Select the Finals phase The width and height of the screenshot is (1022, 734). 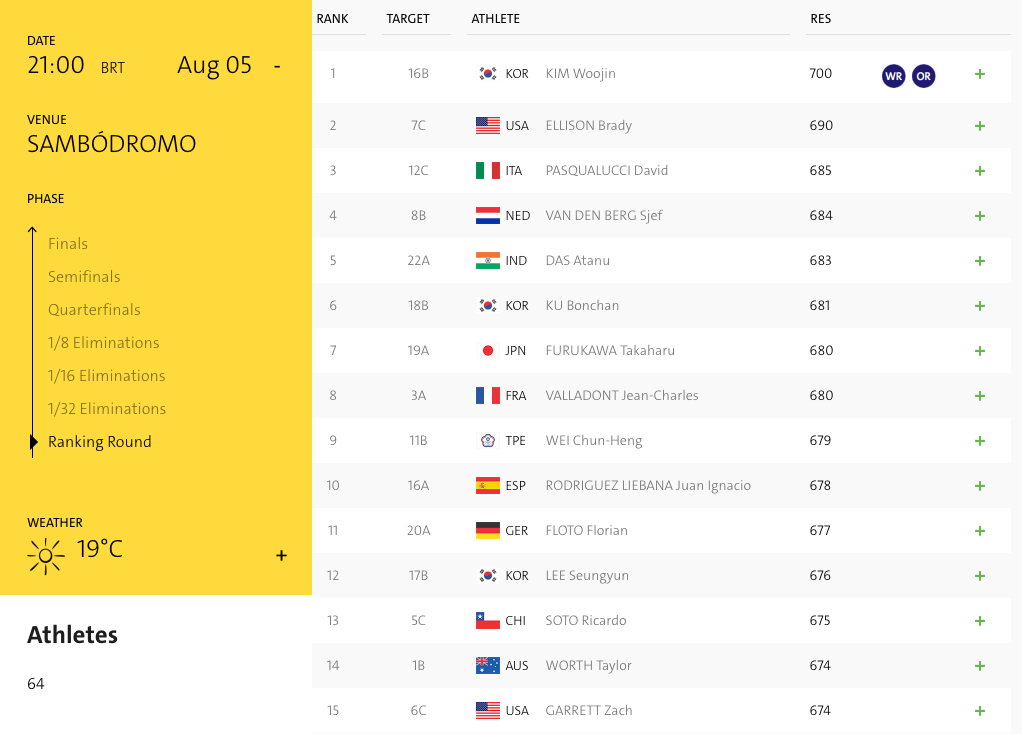coord(68,244)
